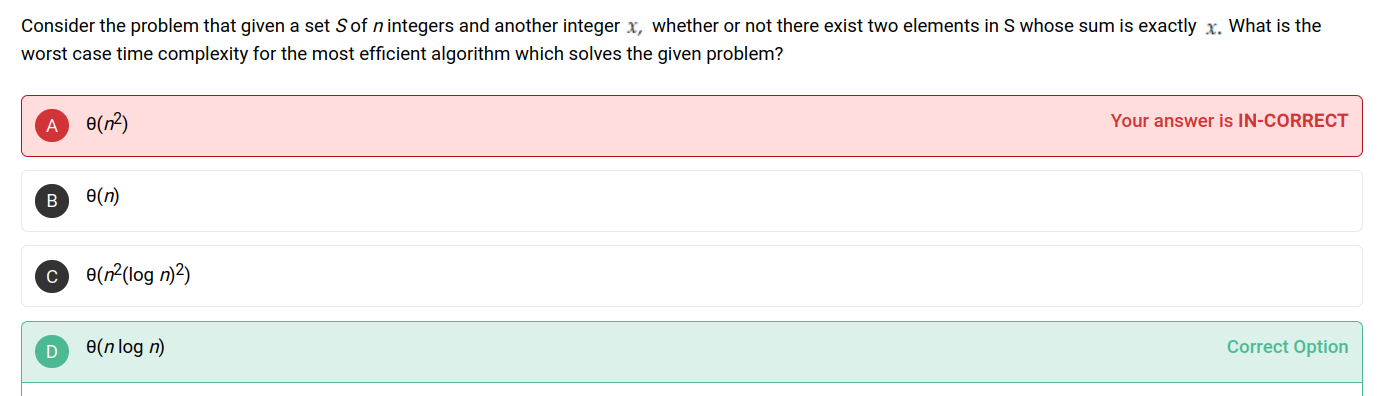Click the 'Your answer is IN-CORRECT' label
Image resolution: width=1379 pixels, height=396 pixels.
click(x=1229, y=121)
